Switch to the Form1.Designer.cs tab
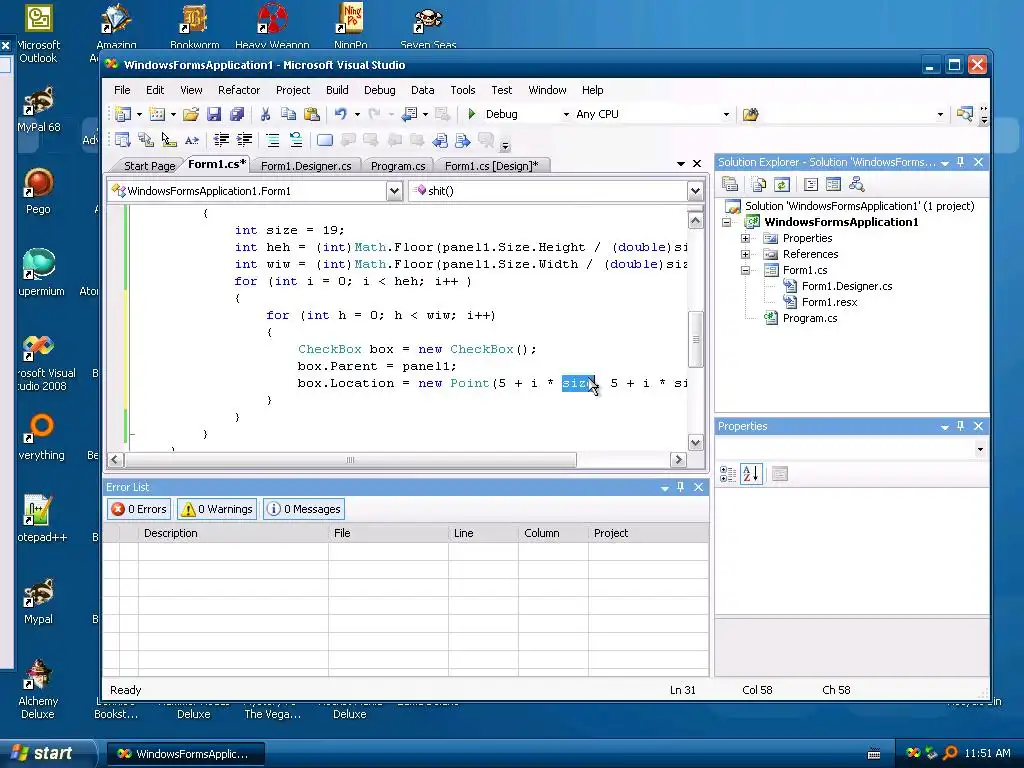The width and height of the screenshot is (1024, 768). 306,166
